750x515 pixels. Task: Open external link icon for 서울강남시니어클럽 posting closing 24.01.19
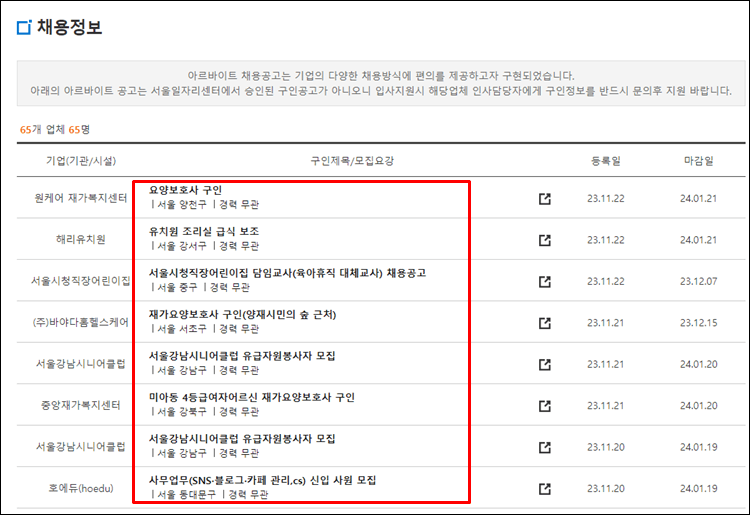coord(544,447)
